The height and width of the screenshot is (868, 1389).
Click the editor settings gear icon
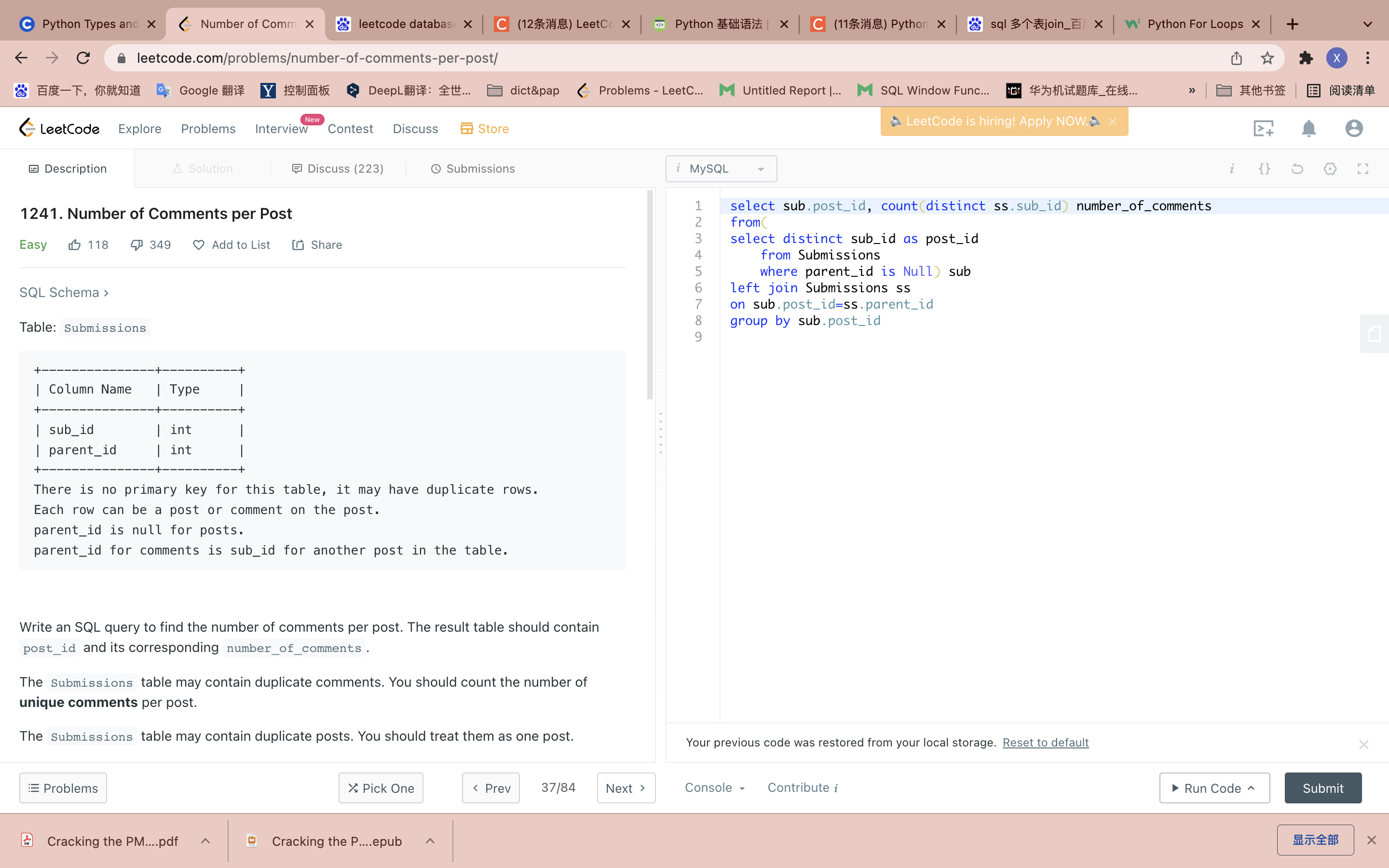tap(1330, 169)
